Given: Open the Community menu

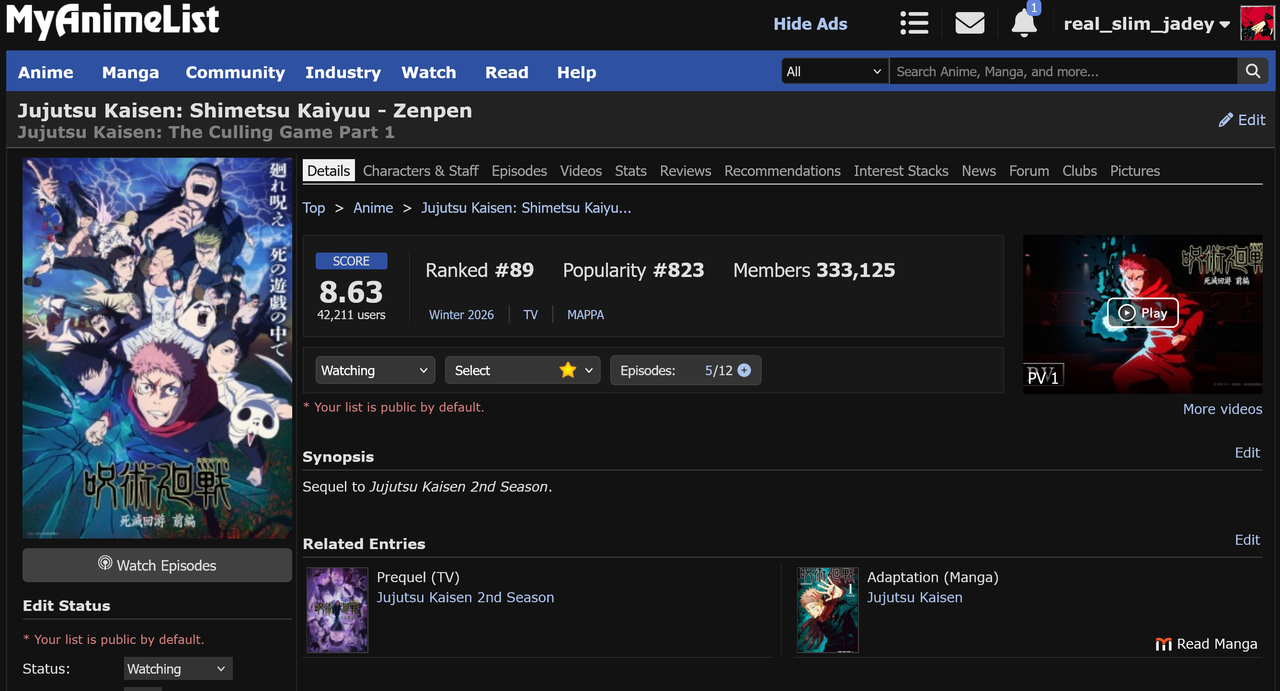Looking at the screenshot, I should 235,72.
